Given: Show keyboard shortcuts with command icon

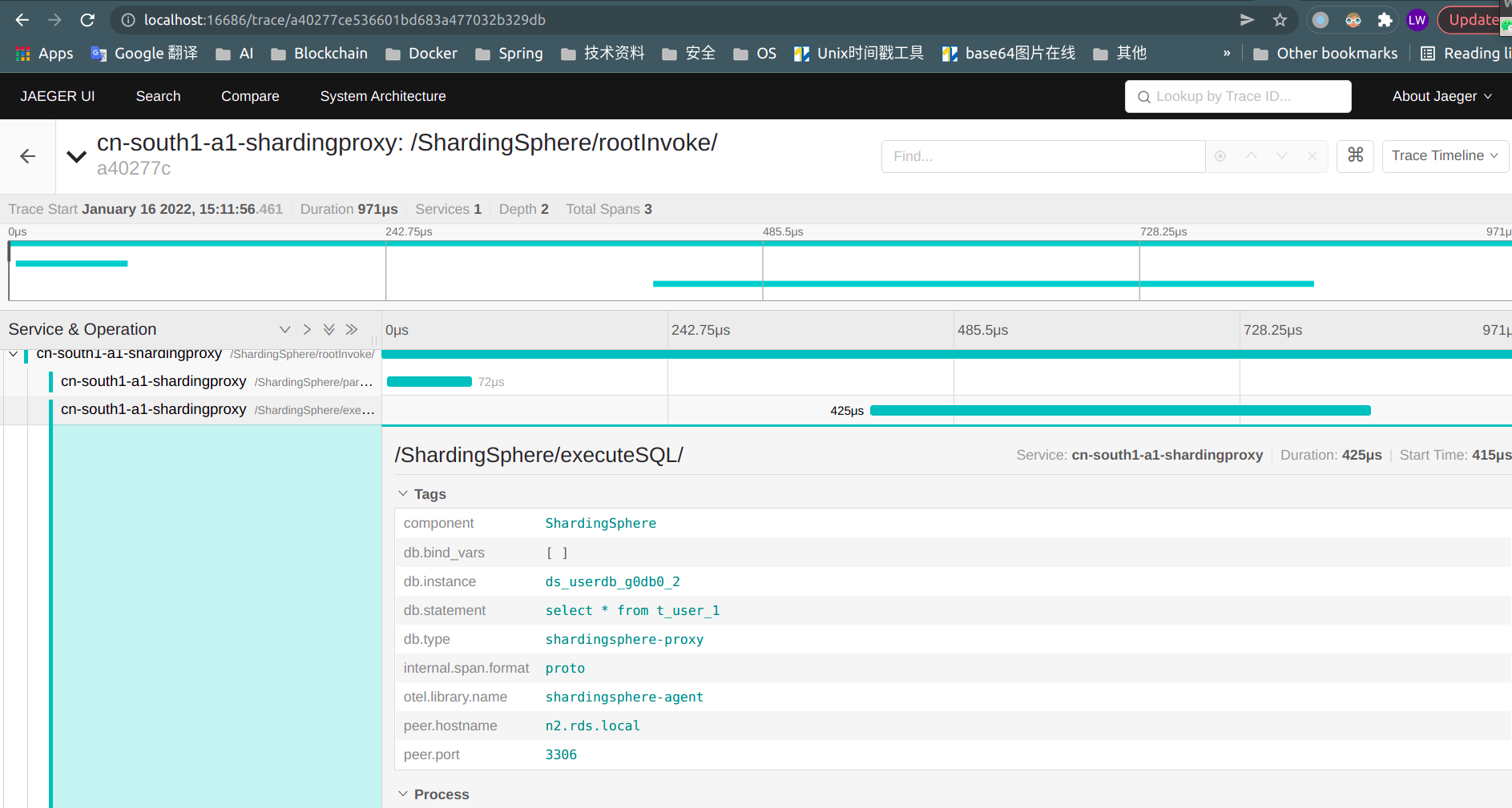Looking at the screenshot, I should [x=1356, y=156].
